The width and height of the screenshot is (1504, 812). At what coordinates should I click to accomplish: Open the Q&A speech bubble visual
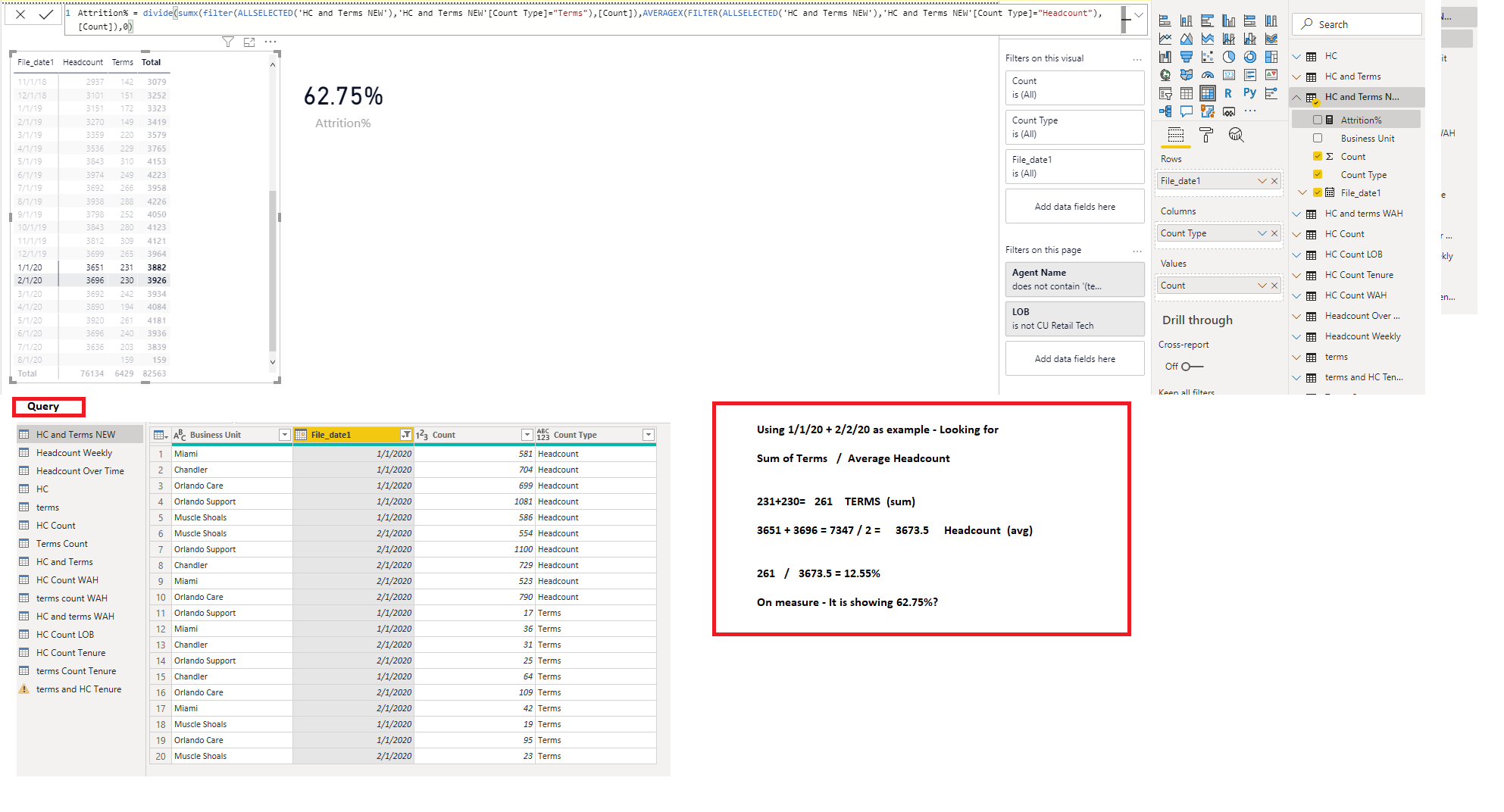click(1187, 111)
